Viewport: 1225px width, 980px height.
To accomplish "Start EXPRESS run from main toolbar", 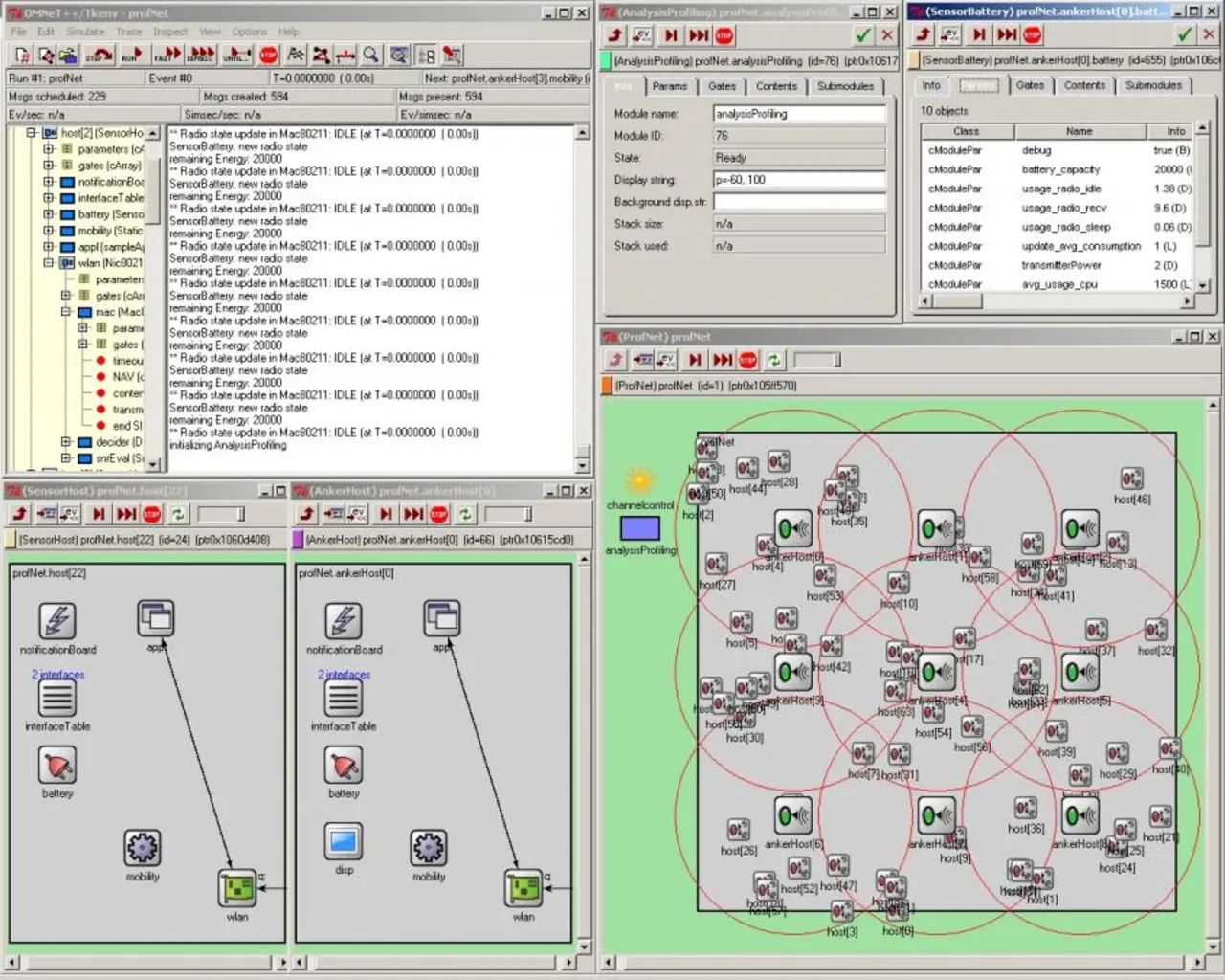I will [x=201, y=56].
